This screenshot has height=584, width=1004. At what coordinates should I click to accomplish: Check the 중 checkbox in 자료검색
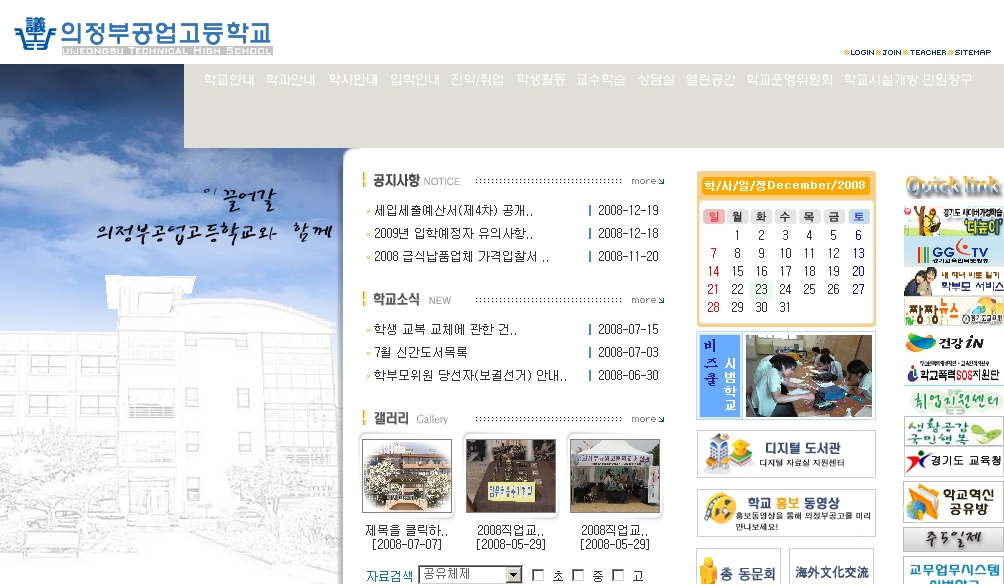(578, 575)
